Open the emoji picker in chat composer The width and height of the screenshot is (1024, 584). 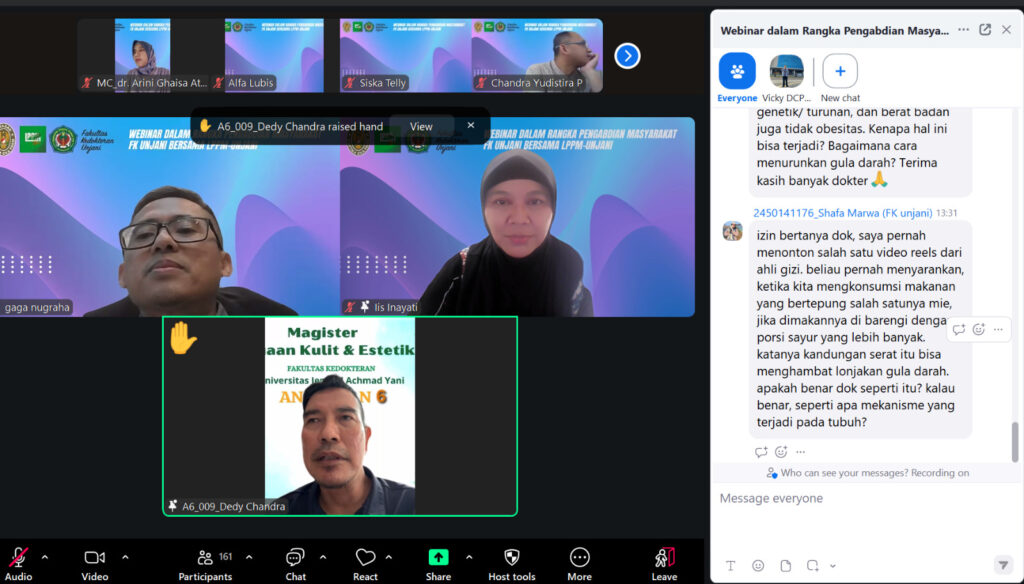(x=758, y=566)
